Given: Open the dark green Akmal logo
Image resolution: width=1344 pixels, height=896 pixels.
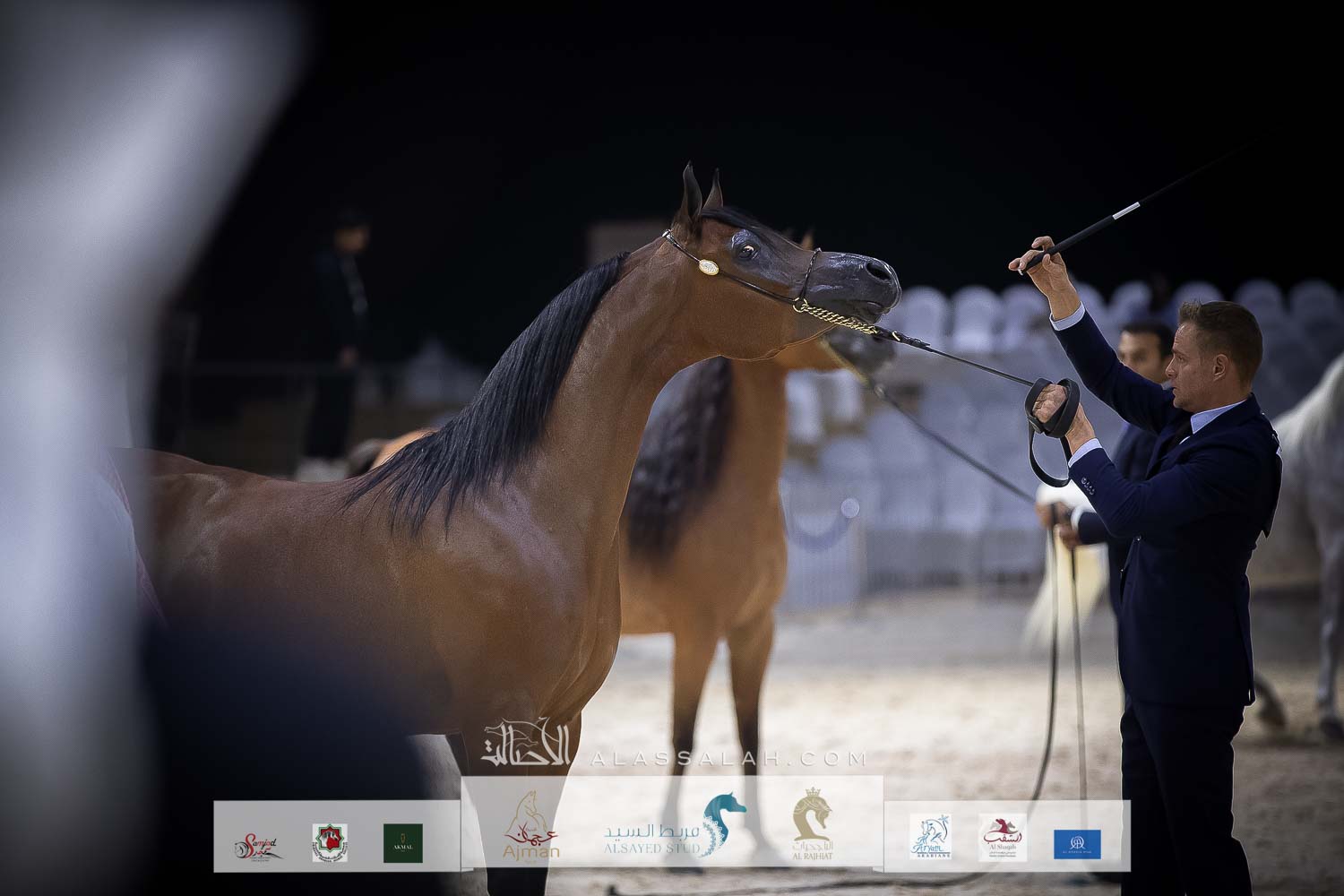Looking at the screenshot, I should coord(403,843).
